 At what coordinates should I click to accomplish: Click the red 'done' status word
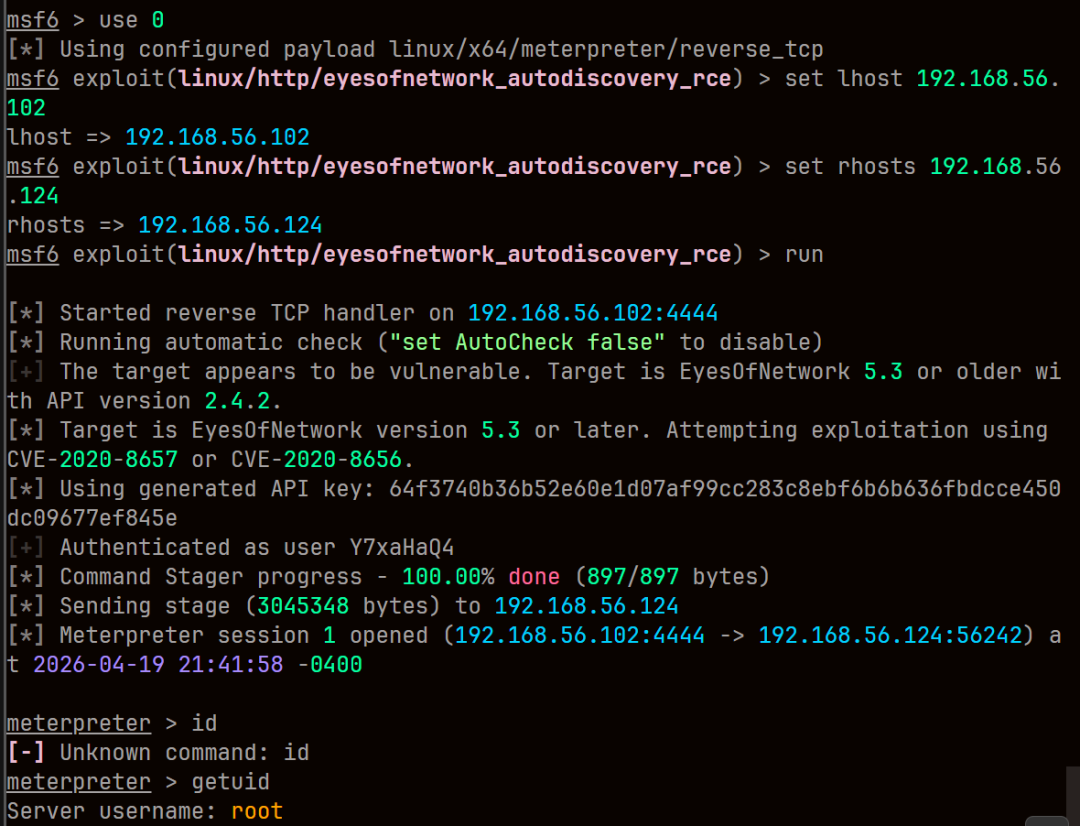(534, 577)
